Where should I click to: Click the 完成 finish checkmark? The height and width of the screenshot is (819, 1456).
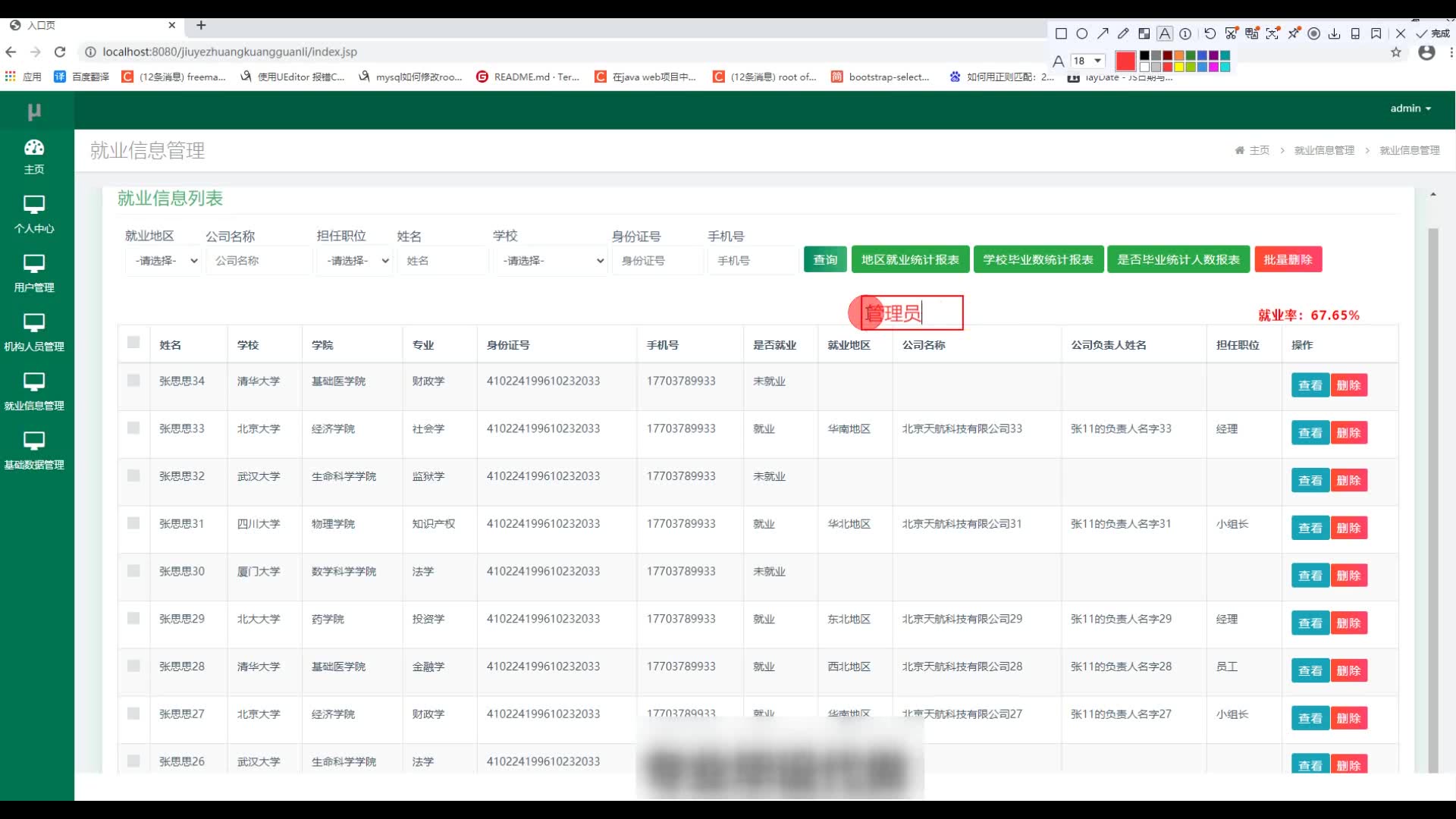1432,33
